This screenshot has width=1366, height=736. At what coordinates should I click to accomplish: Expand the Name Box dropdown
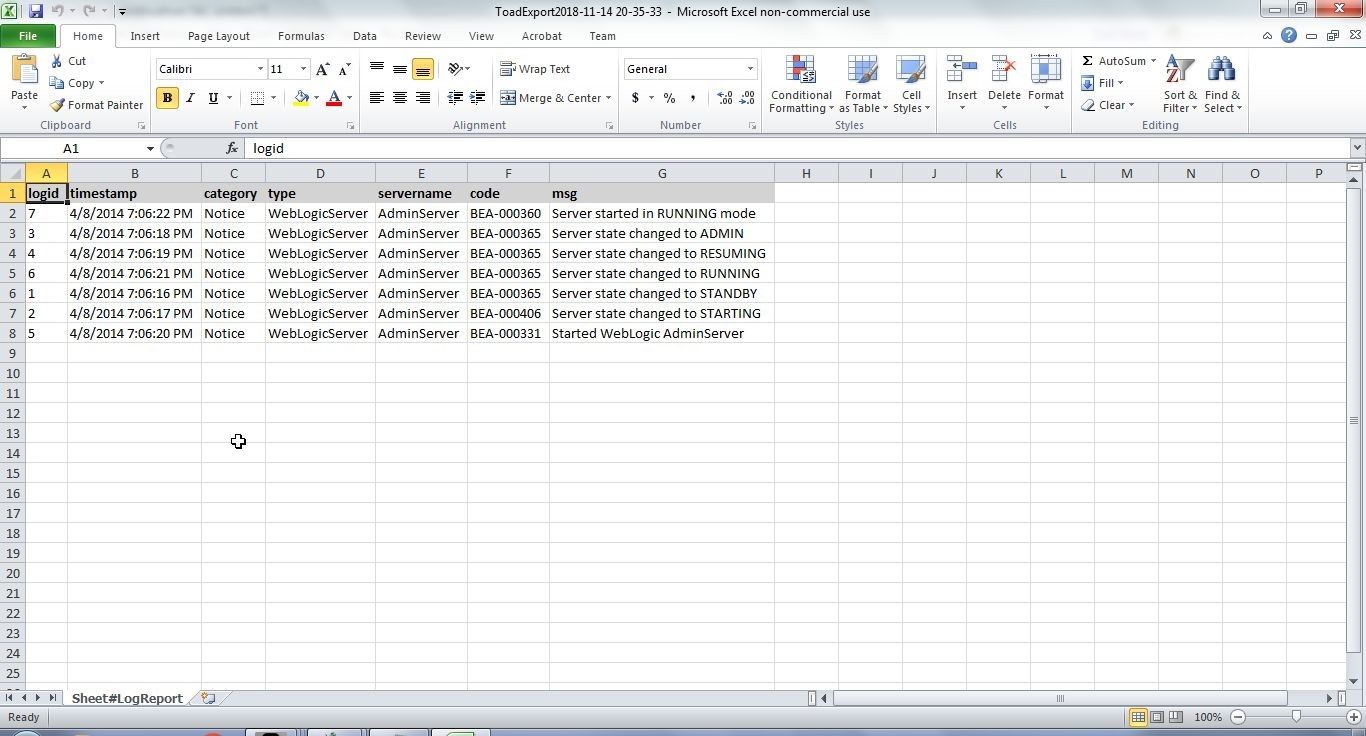(x=150, y=148)
